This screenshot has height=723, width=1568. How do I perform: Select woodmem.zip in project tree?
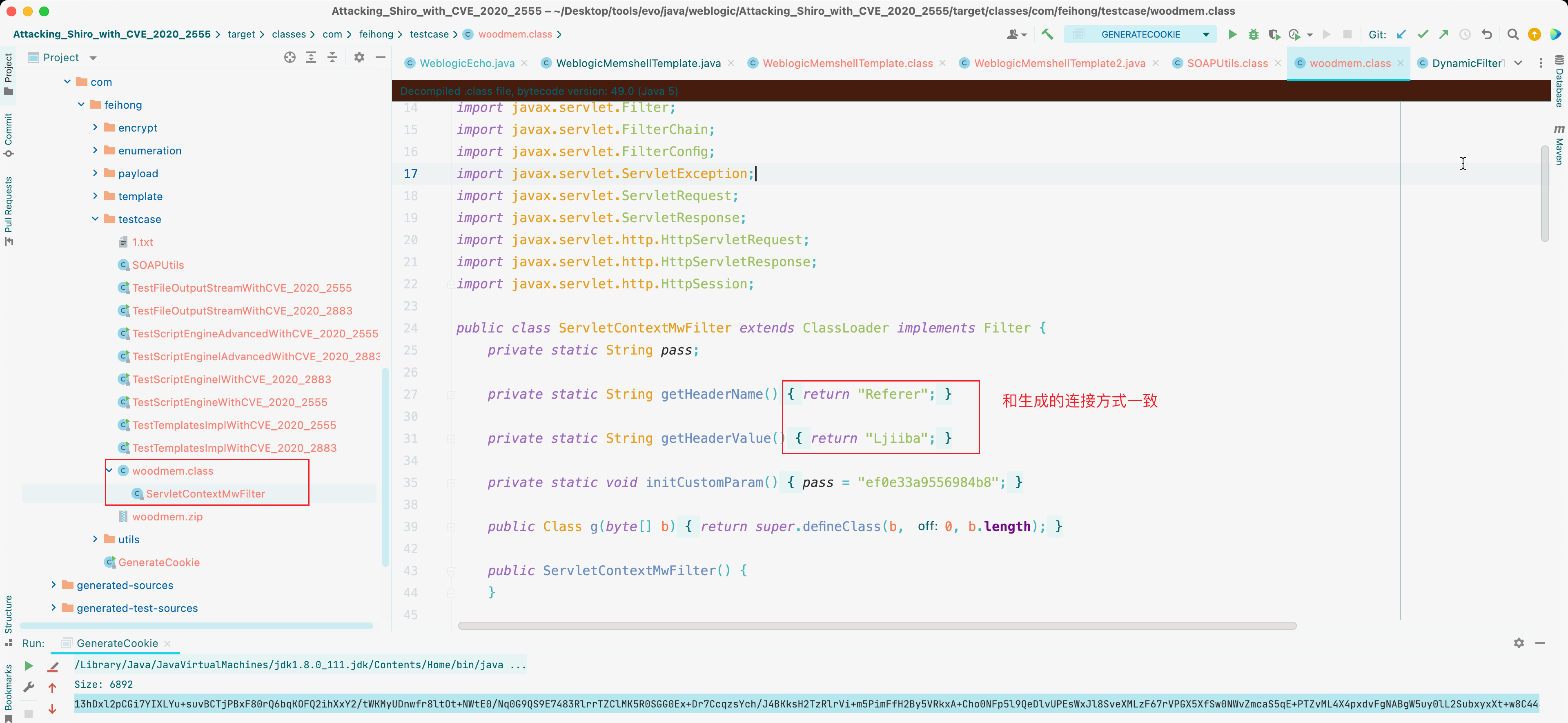click(x=167, y=516)
